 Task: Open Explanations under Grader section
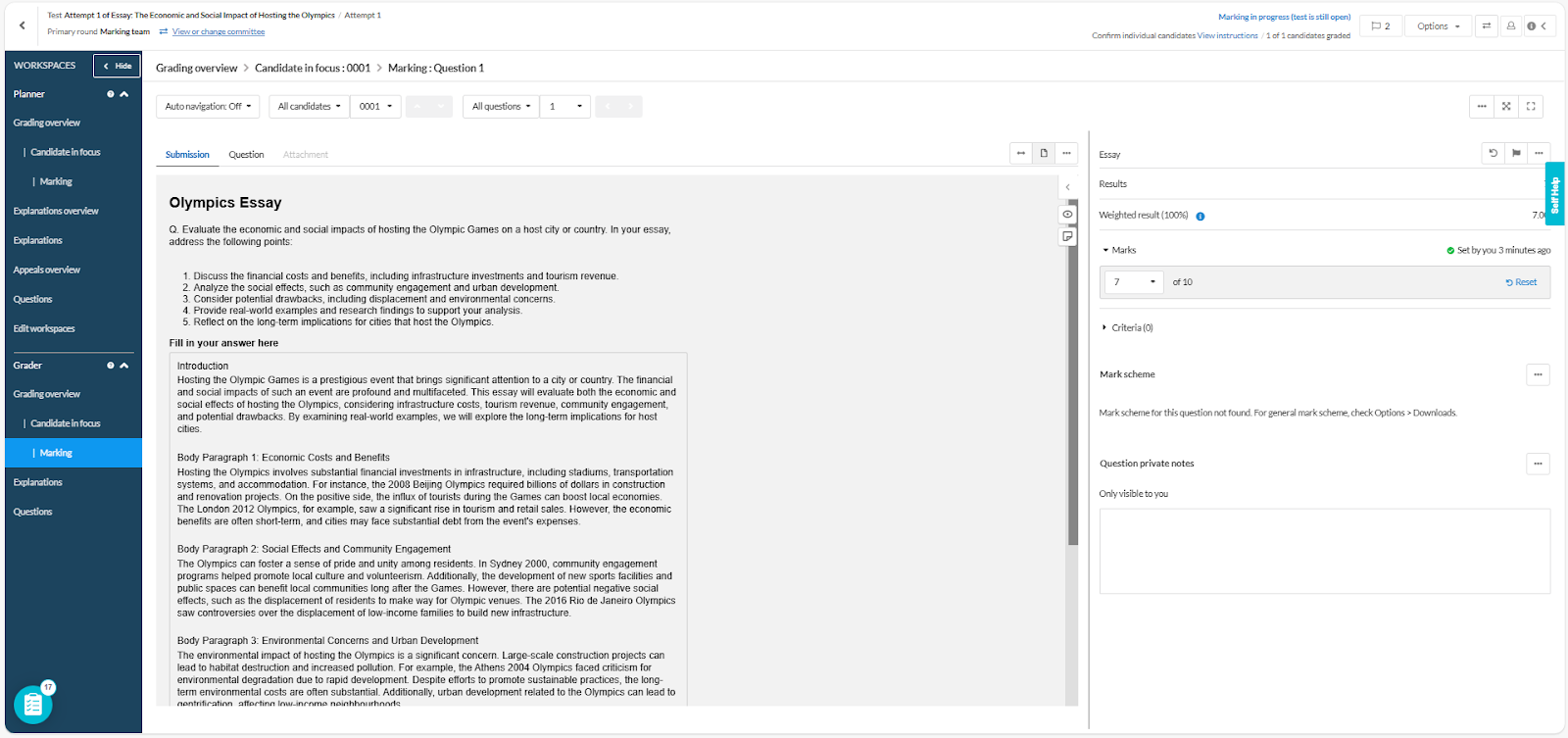coord(37,482)
